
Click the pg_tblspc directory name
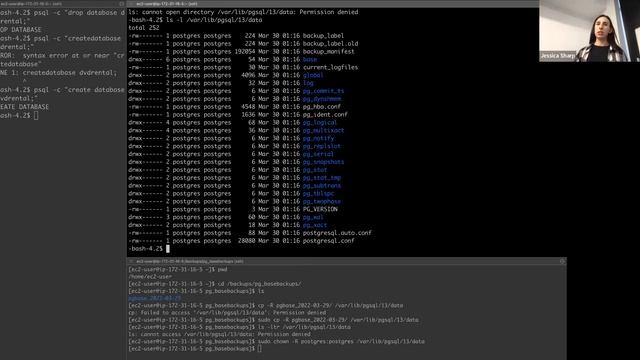point(318,194)
